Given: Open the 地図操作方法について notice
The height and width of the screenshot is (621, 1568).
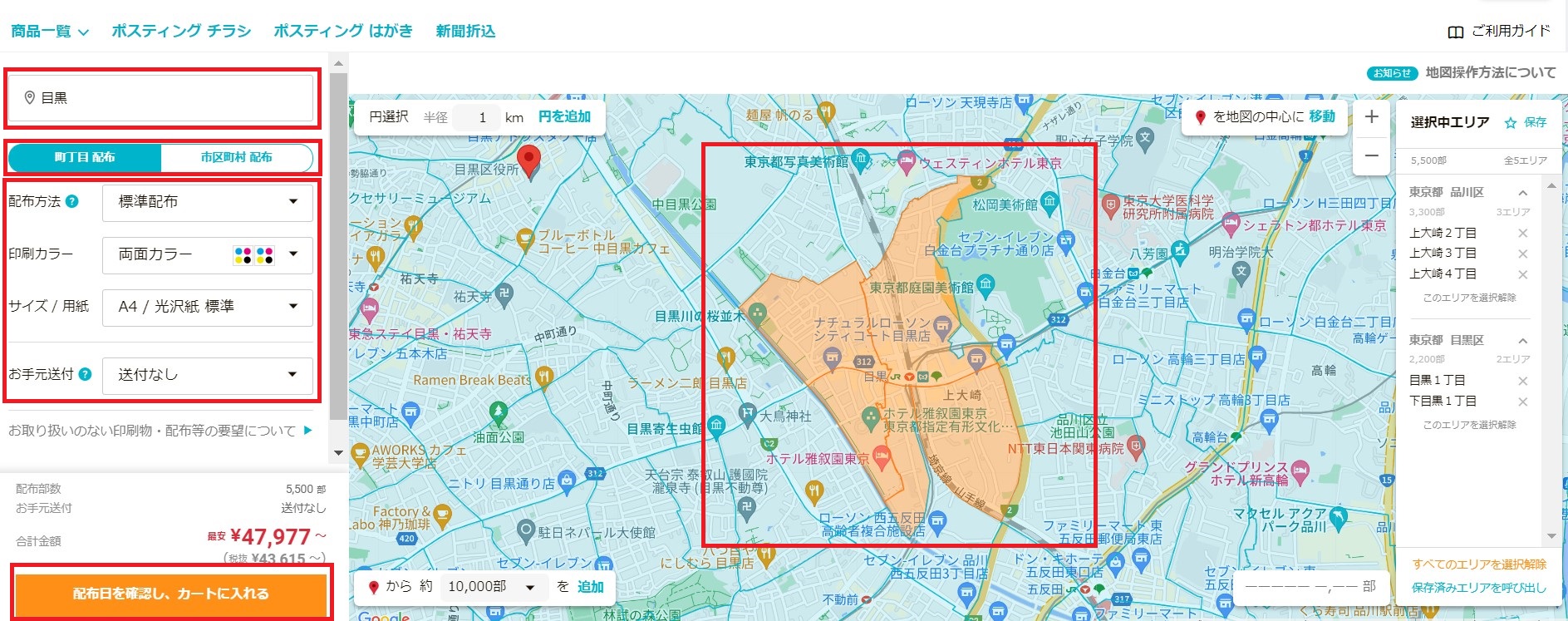Looking at the screenshot, I should pos(1491,73).
